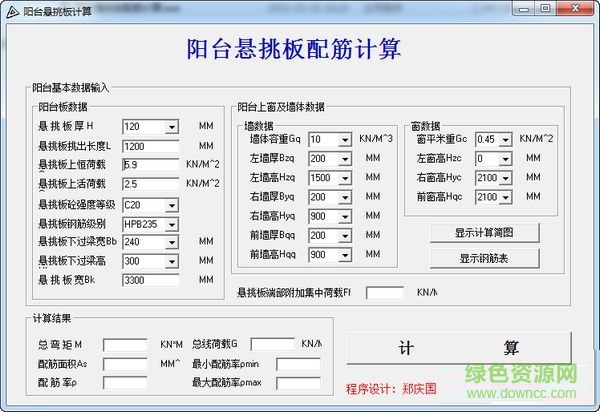Click the 显示计算简图 button
This screenshot has height=412, width=600.
[484, 233]
